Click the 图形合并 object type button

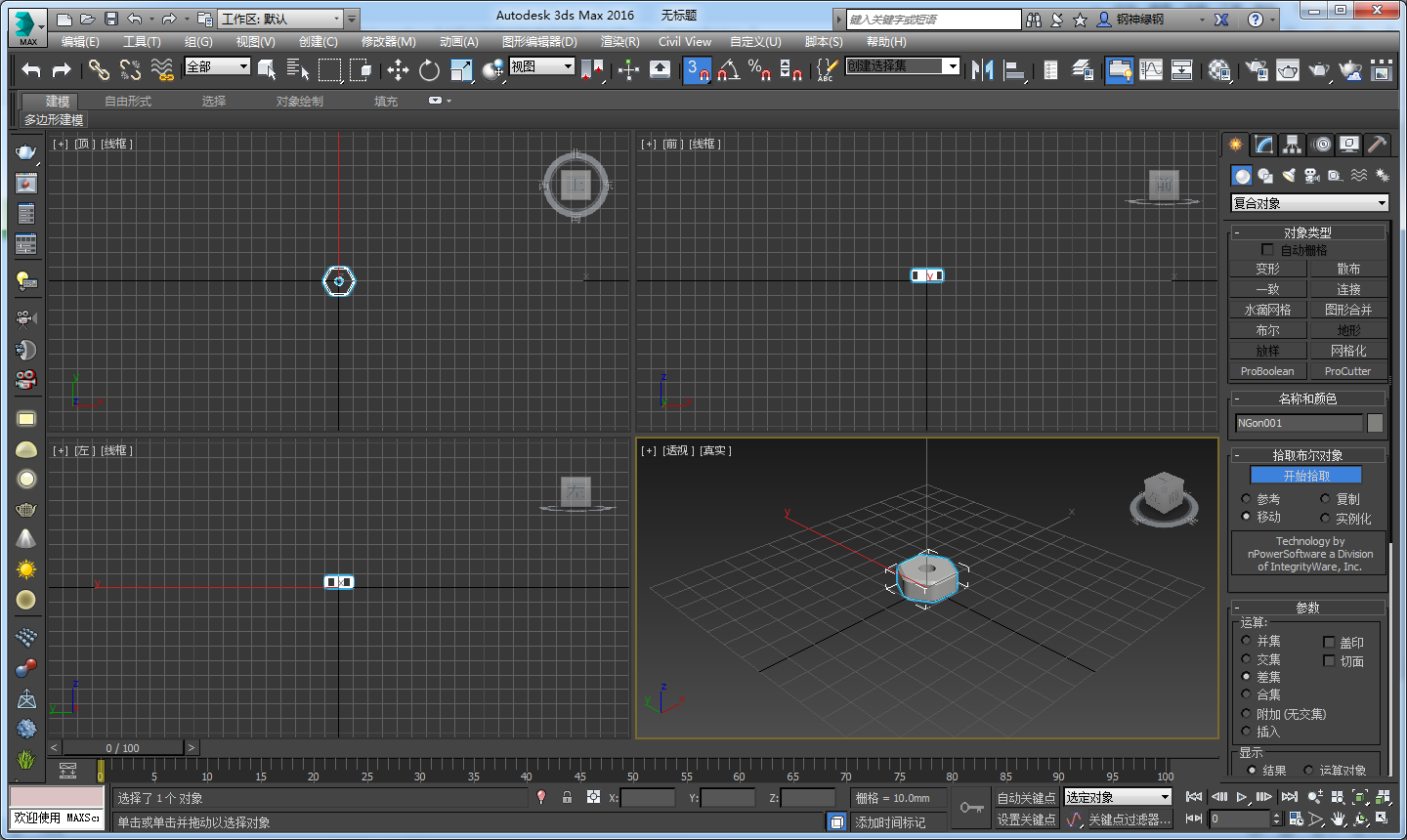tap(1347, 310)
